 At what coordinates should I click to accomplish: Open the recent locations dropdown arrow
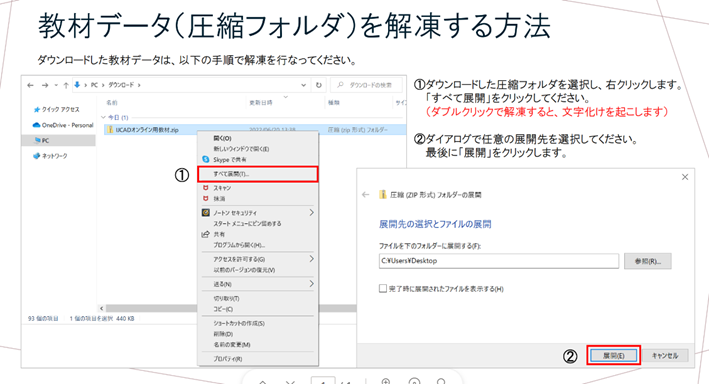tap(56, 85)
